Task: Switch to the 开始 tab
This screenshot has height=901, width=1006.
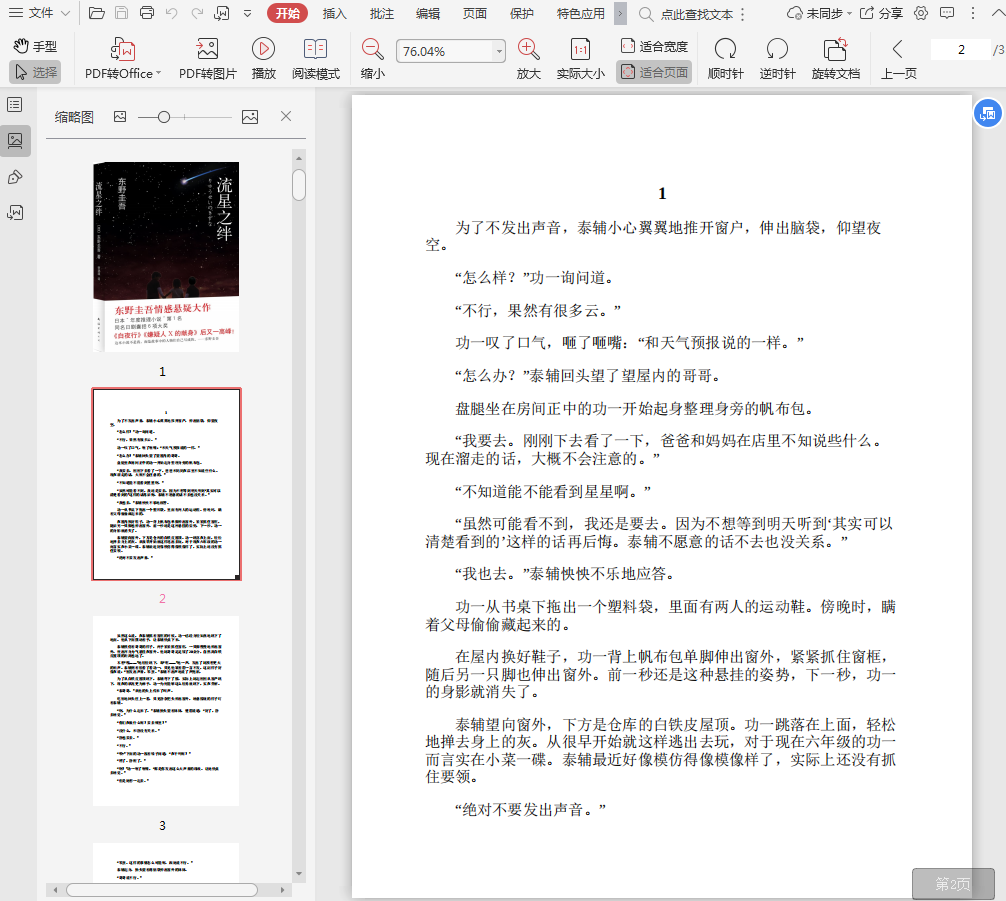Action: [x=287, y=13]
